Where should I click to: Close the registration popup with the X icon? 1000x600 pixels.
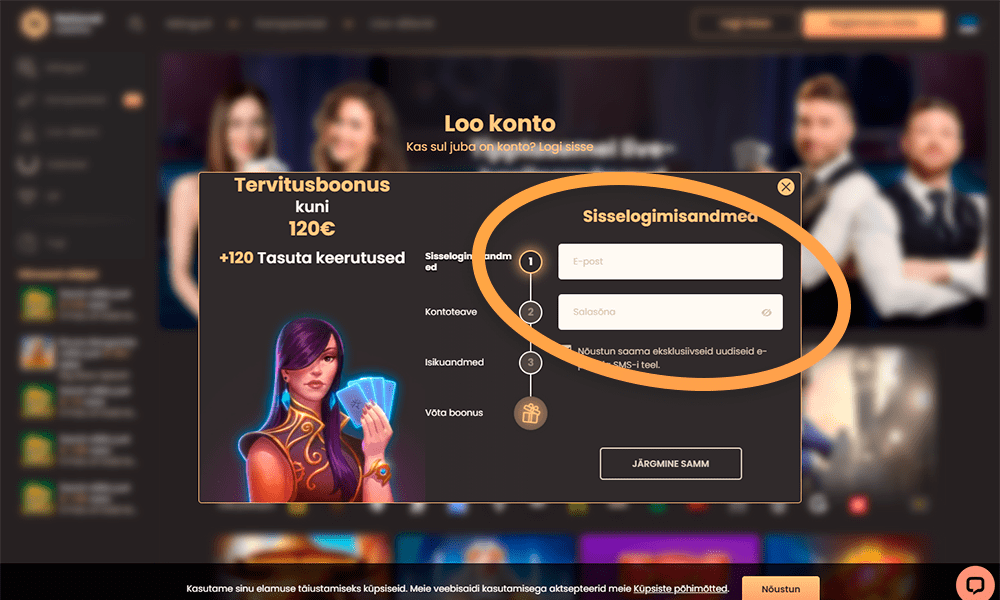tap(786, 186)
